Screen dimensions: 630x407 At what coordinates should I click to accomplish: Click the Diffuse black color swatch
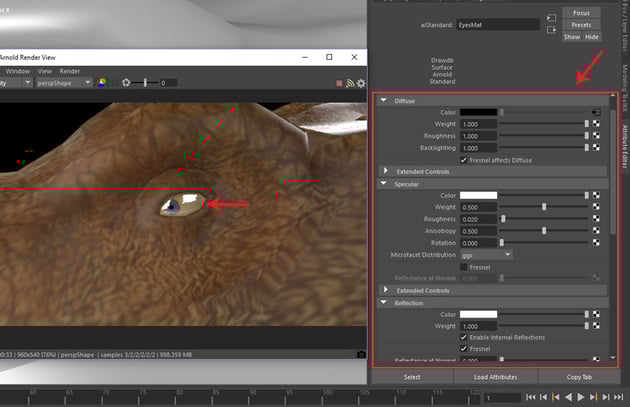[x=479, y=112]
